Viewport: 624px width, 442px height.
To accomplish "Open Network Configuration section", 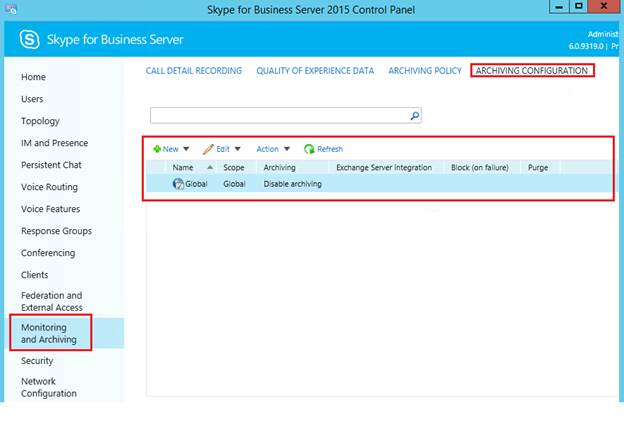I will coord(49,387).
